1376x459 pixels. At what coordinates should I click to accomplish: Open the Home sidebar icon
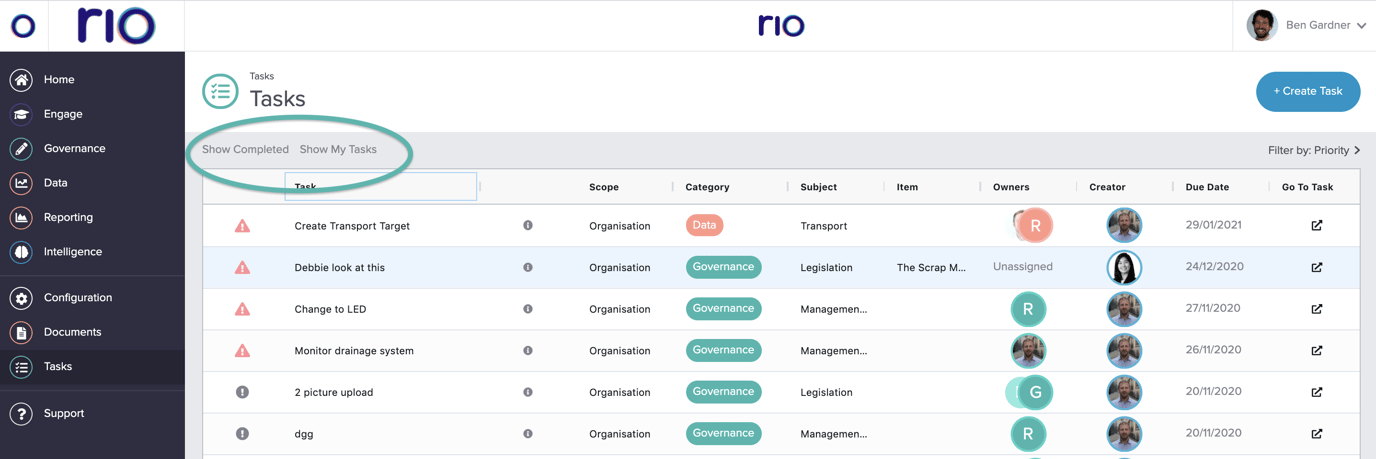[x=21, y=80]
